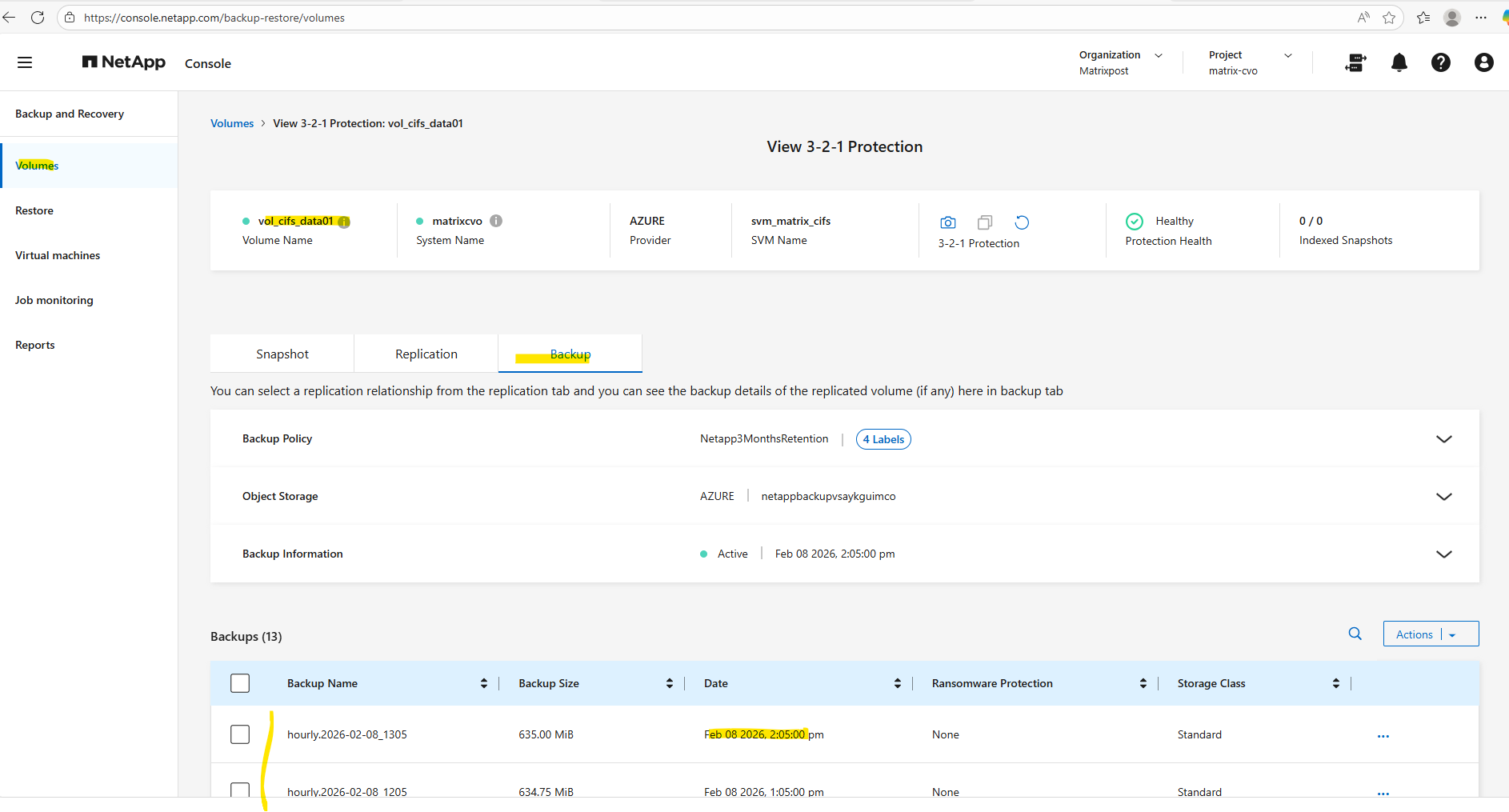Click the snapshot camera icon

click(x=947, y=222)
